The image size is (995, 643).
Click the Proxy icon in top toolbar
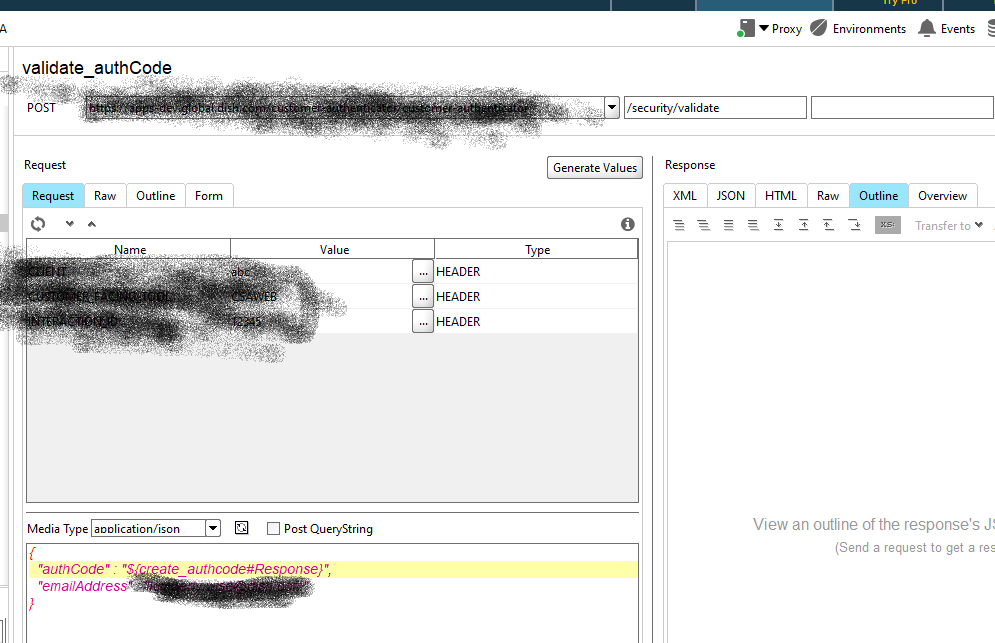point(746,28)
